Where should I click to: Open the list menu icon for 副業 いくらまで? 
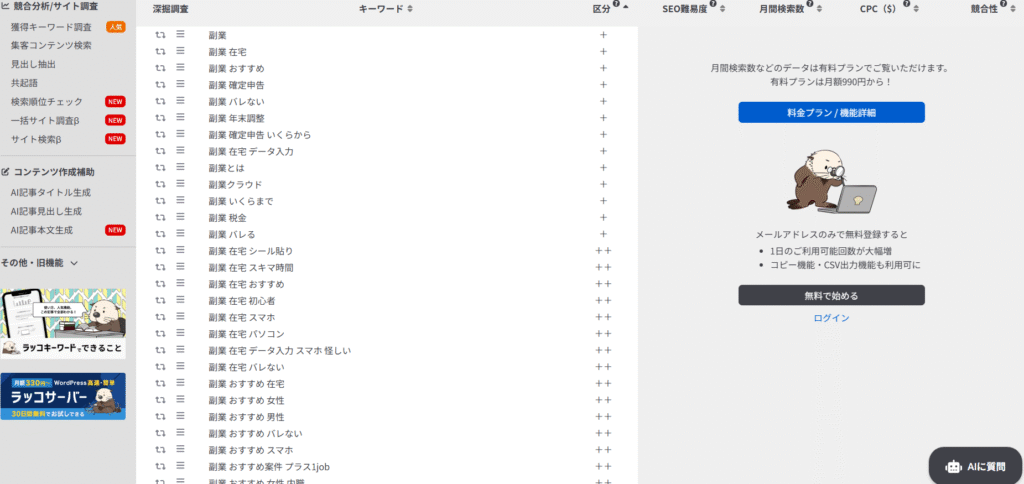(180, 201)
